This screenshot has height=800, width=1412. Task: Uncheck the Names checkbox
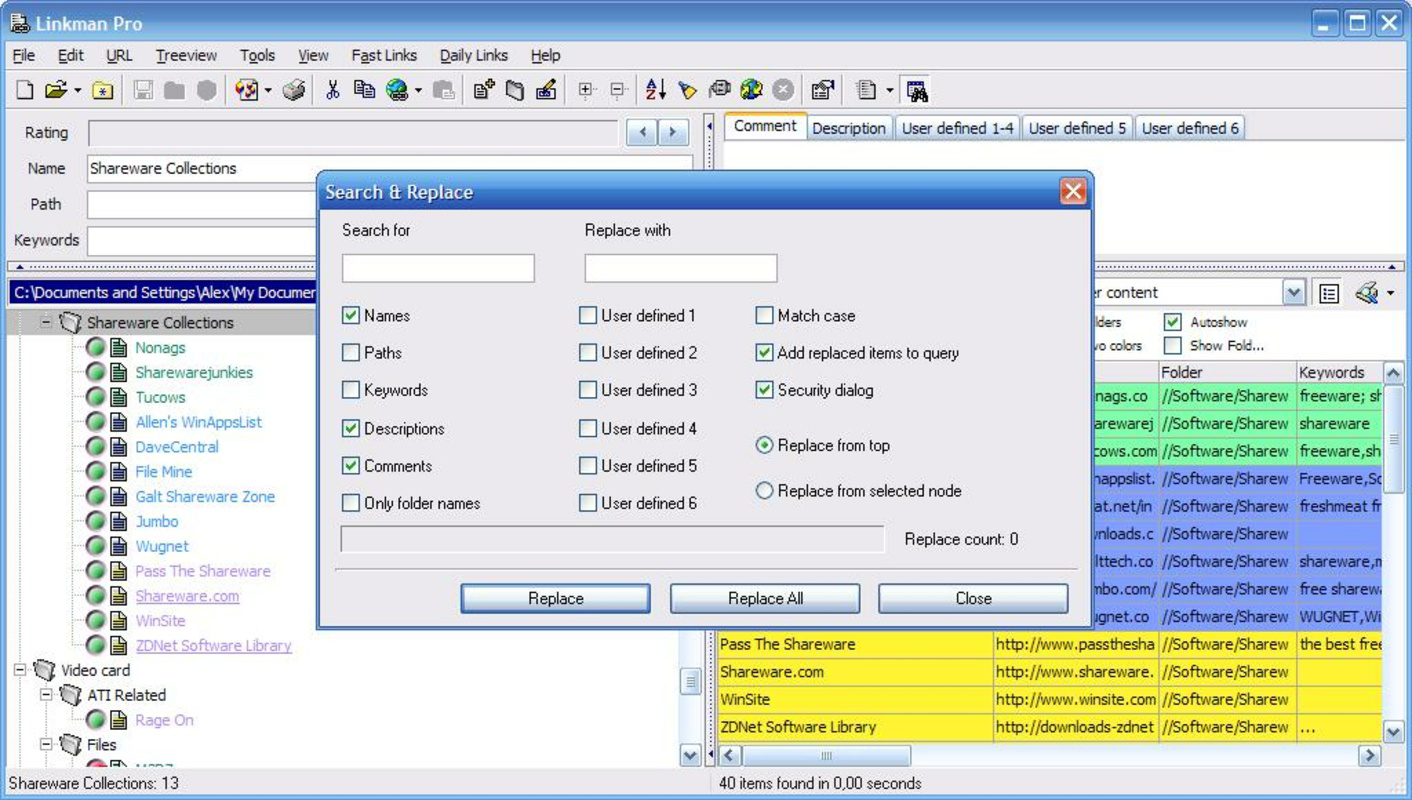(350, 315)
